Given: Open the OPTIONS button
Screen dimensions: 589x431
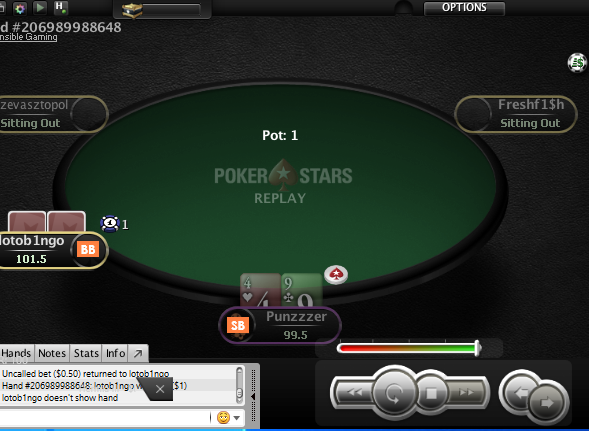Looking at the screenshot, I should [464, 8].
